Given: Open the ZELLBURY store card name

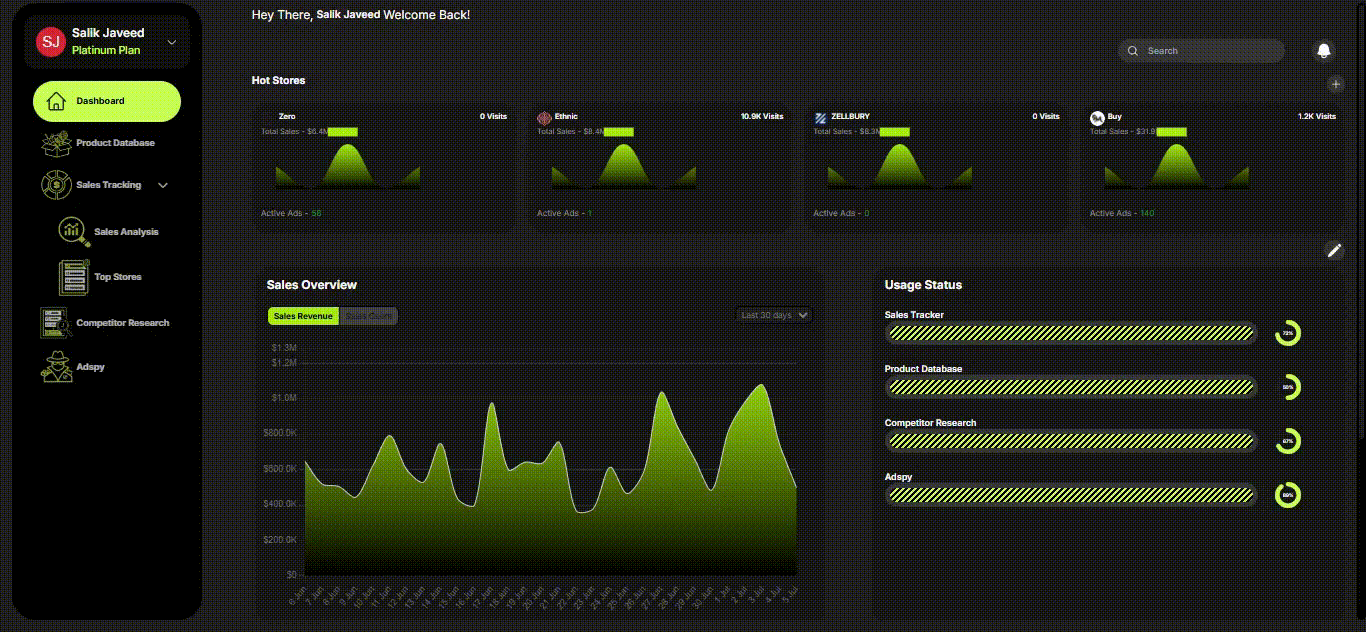Looking at the screenshot, I should click(850, 117).
